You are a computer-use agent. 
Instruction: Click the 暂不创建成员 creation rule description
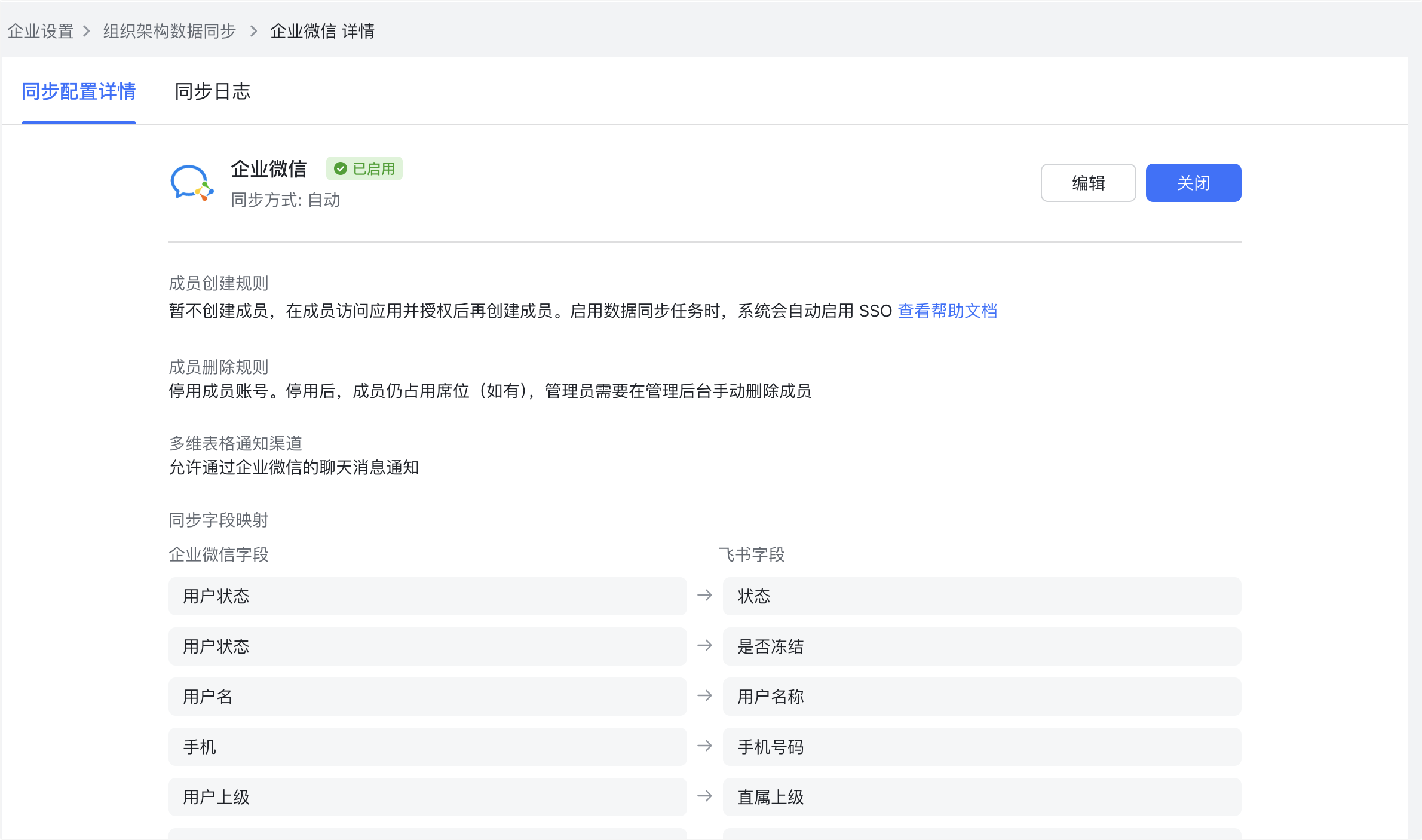coord(531,311)
